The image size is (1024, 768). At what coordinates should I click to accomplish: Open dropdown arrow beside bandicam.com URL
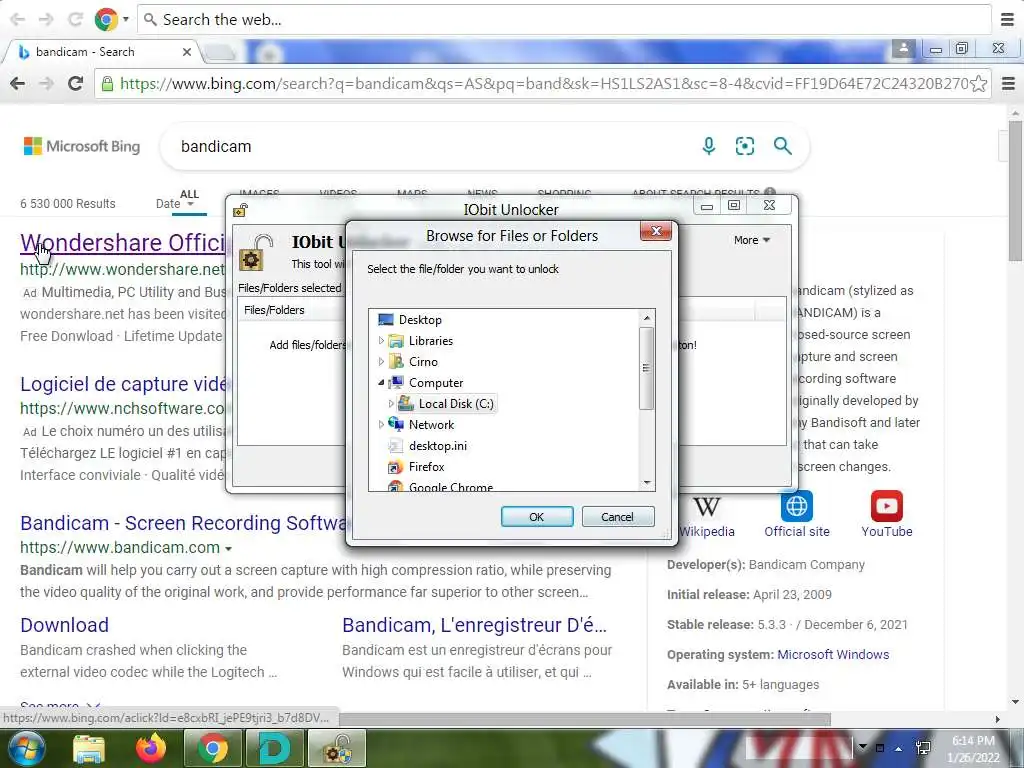click(228, 549)
